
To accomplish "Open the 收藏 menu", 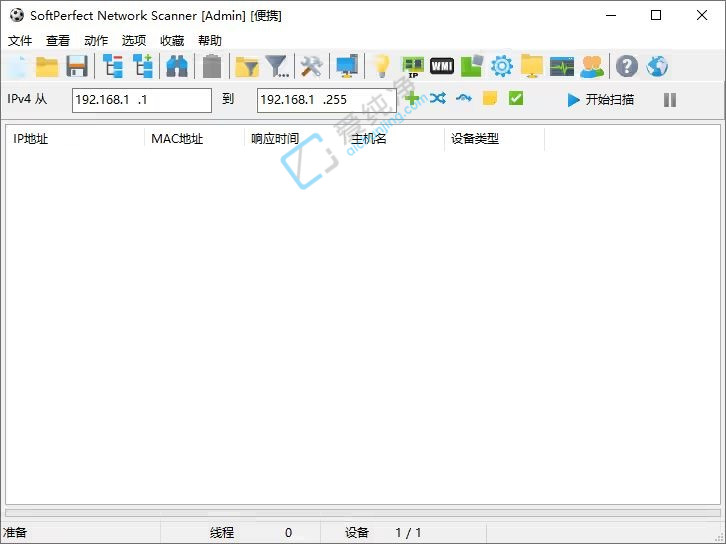I will click(x=172, y=41).
